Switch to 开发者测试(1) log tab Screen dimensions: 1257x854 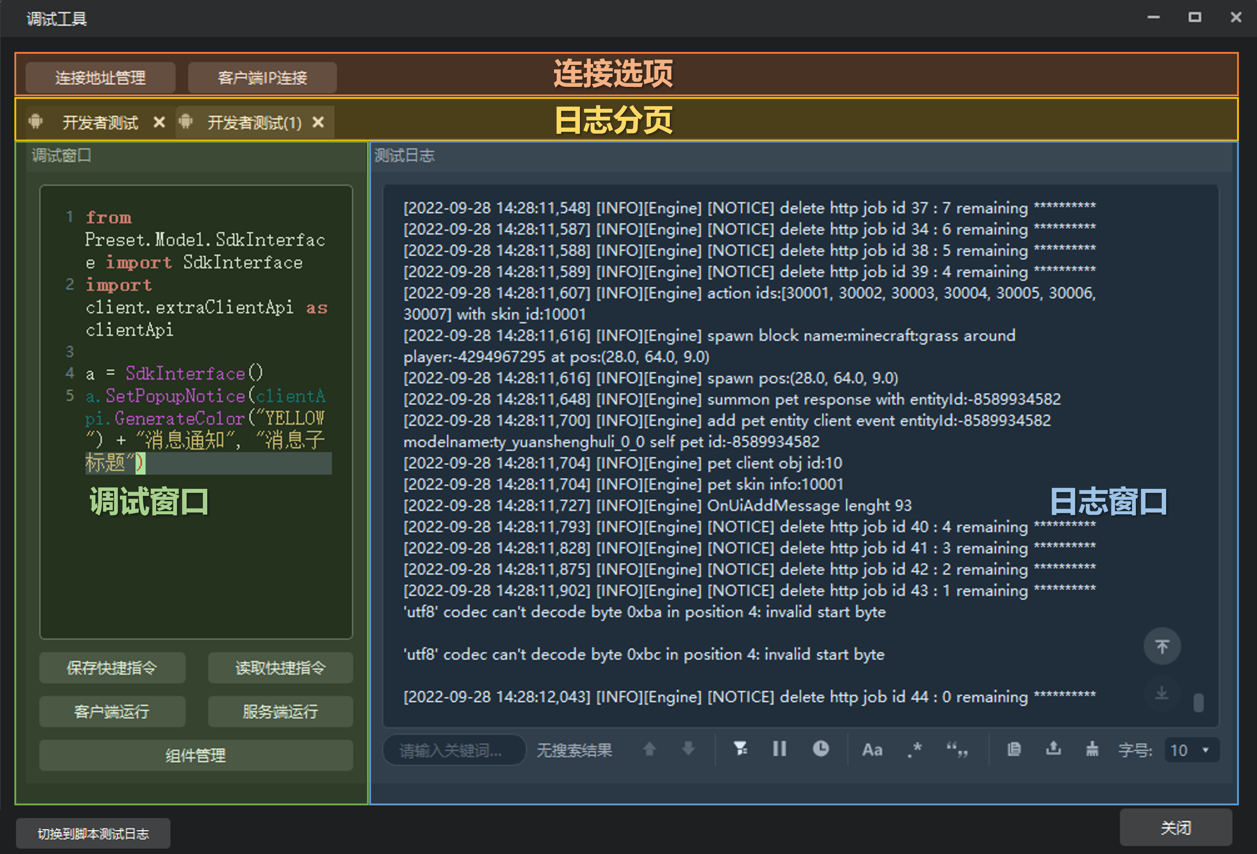coord(254,122)
